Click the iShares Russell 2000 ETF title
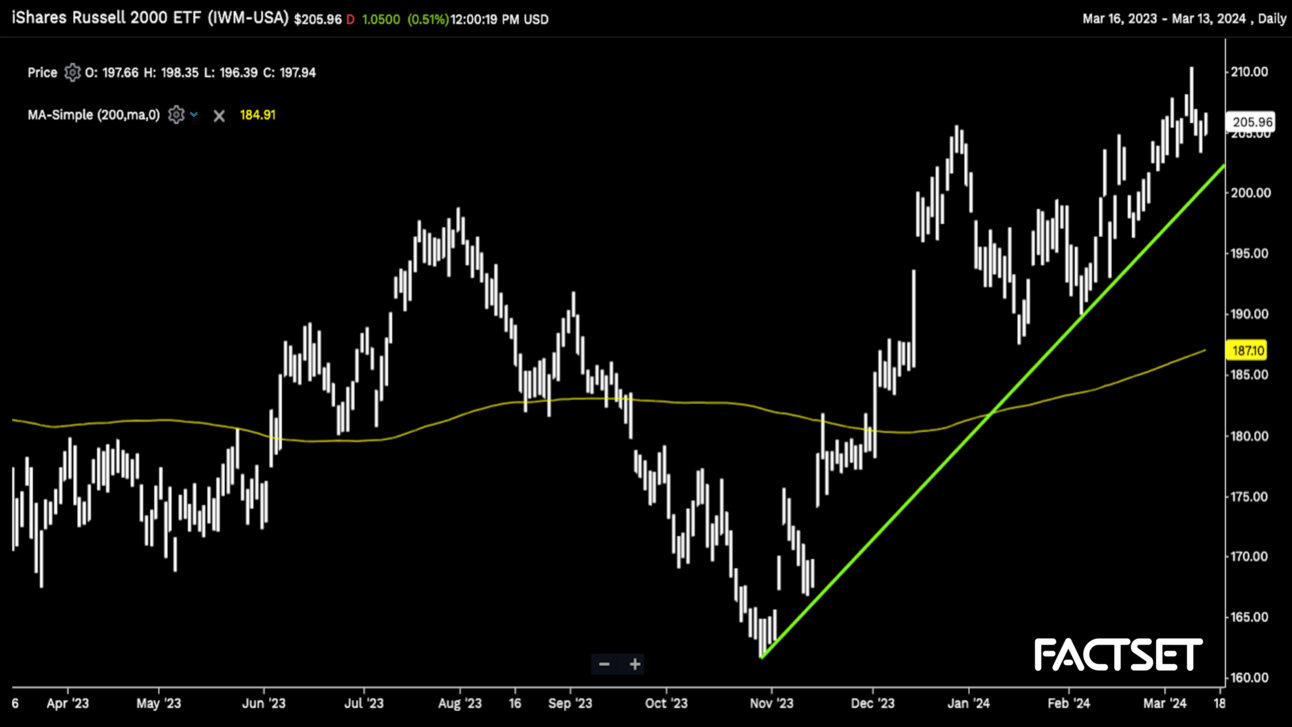 click(150, 18)
